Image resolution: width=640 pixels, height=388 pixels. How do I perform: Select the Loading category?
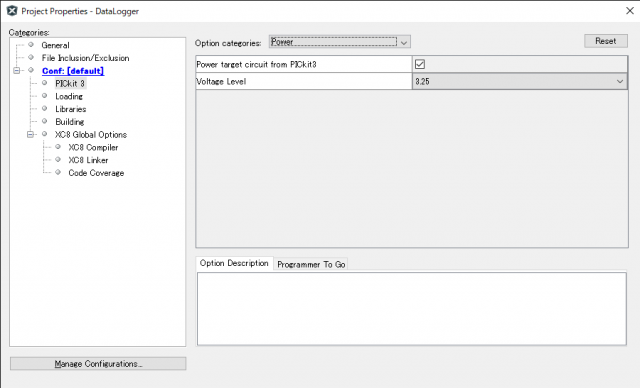click(x=69, y=96)
